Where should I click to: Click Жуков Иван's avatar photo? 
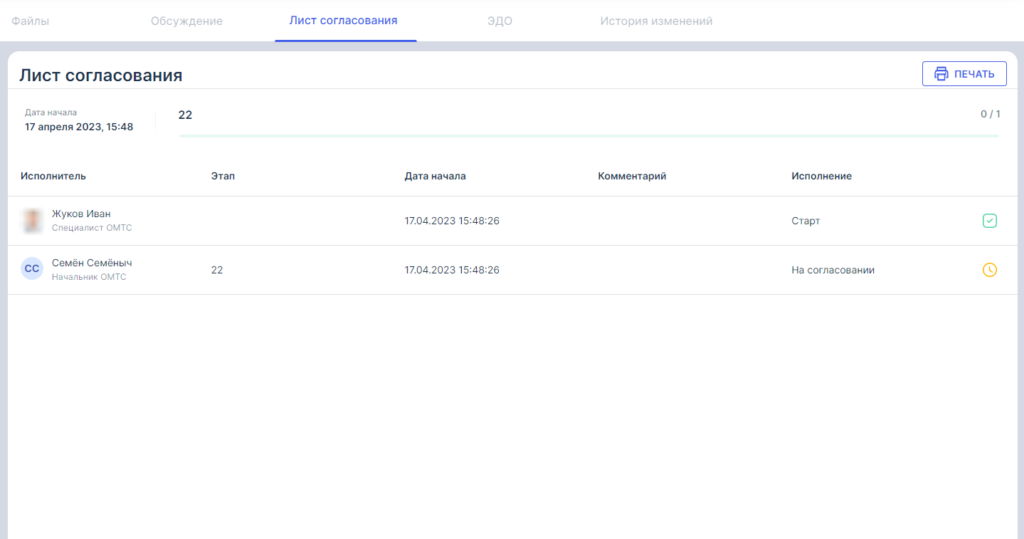tap(32, 221)
